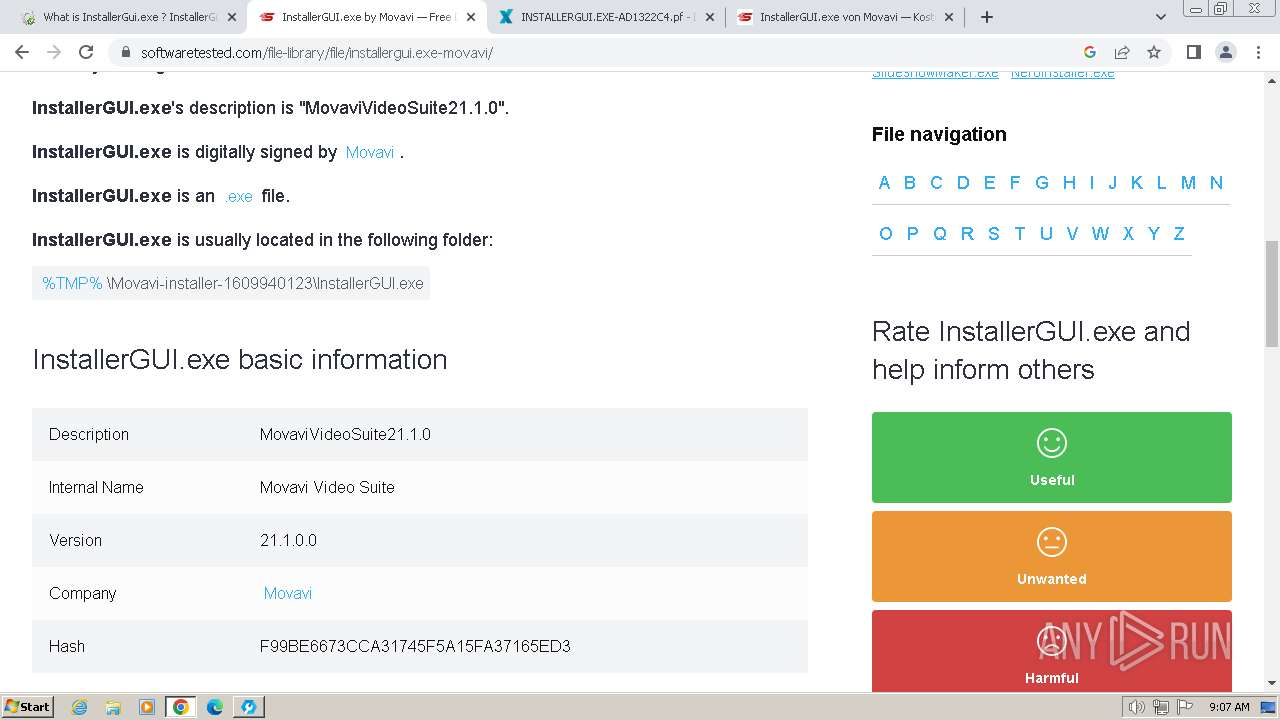
Task: View site information lock icon
Action: 125,52
